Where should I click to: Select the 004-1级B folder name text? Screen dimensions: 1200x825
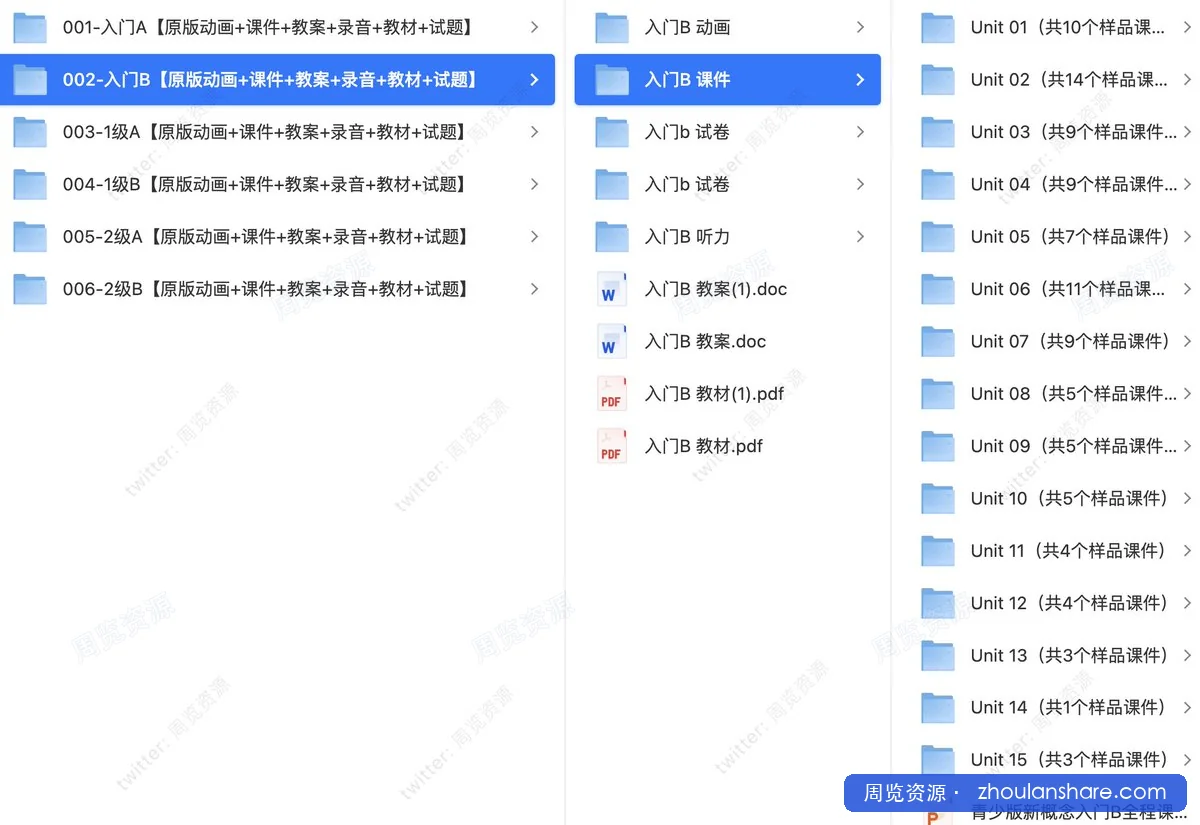(x=265, y=184)
